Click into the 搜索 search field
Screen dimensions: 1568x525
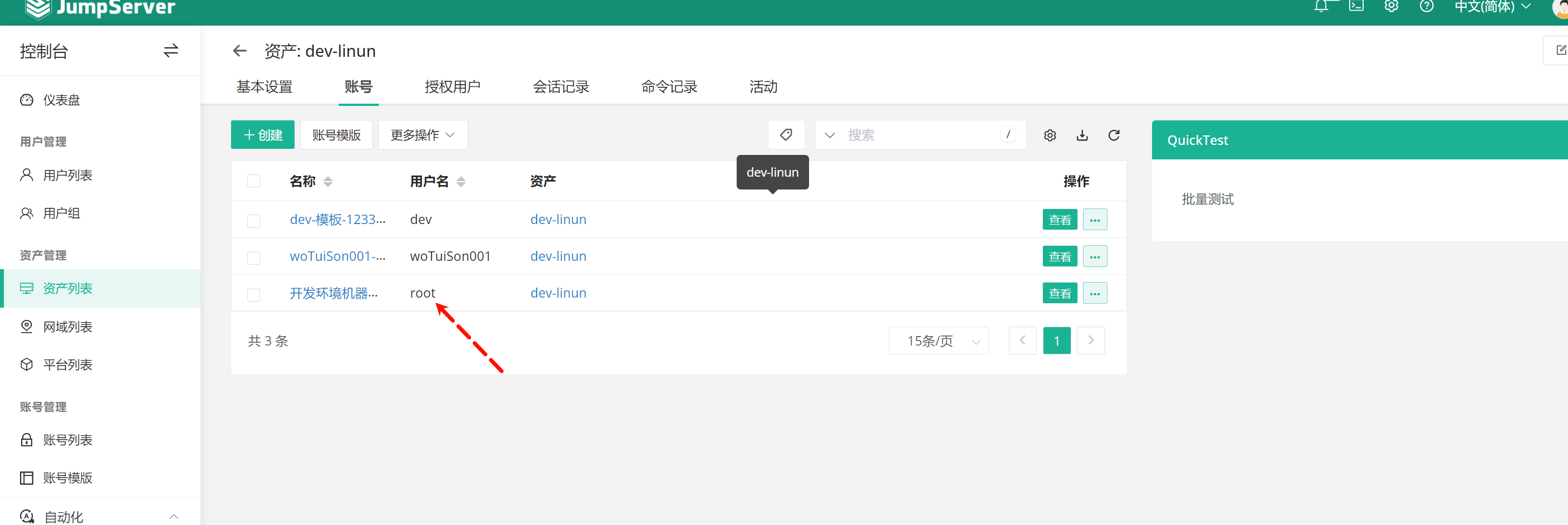tap(920, 135)
